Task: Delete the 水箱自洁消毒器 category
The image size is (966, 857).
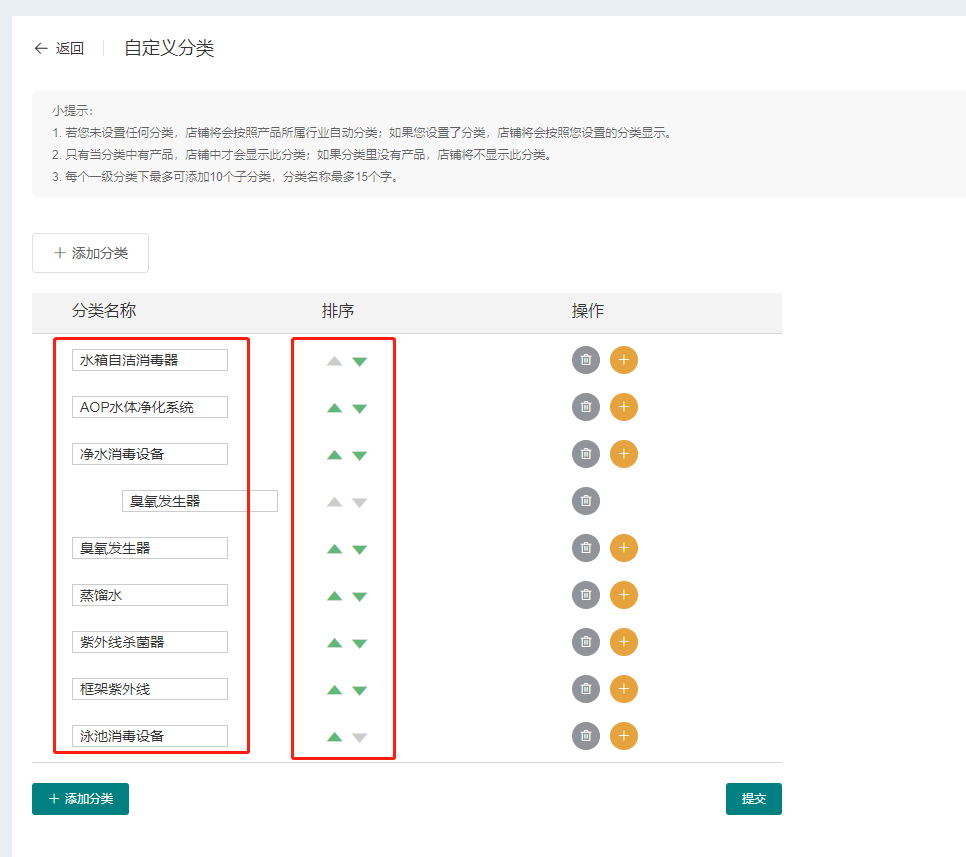Action: [x=586, y=360]
